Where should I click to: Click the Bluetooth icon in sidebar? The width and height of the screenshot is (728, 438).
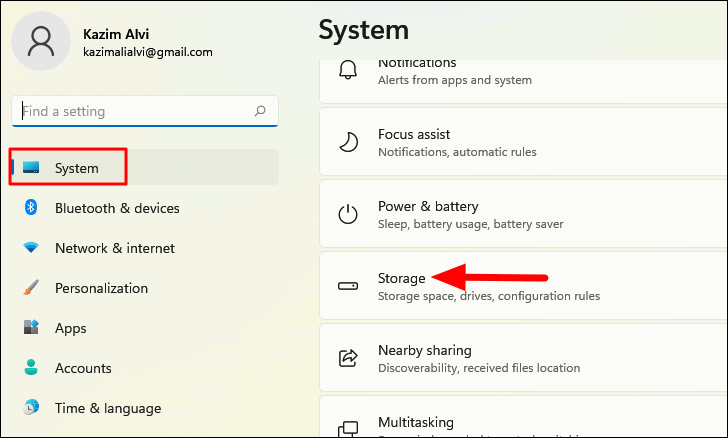pyautogui.click(x=31, y=207)
